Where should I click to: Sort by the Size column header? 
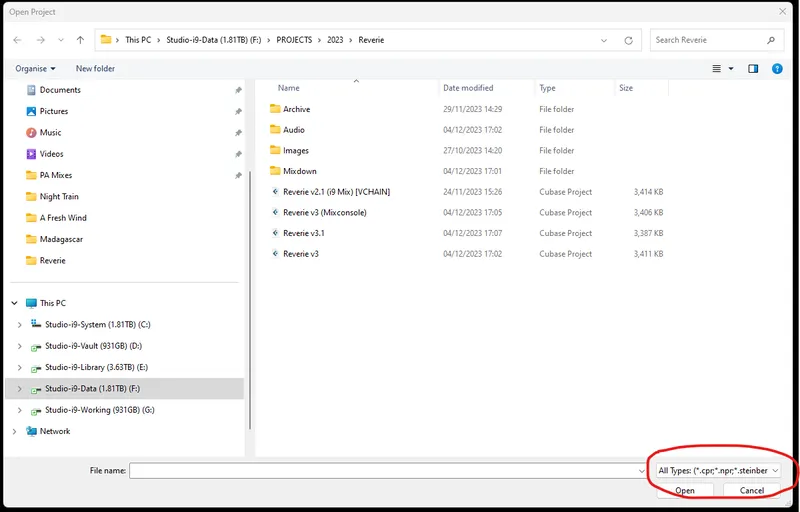[x=626, y=88]
